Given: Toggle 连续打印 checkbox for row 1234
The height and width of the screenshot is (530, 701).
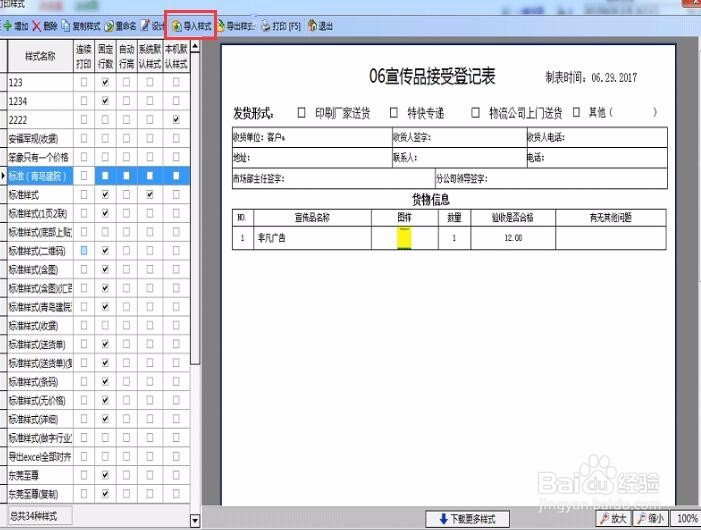Looking at the screenshot, I should (84, 101).
